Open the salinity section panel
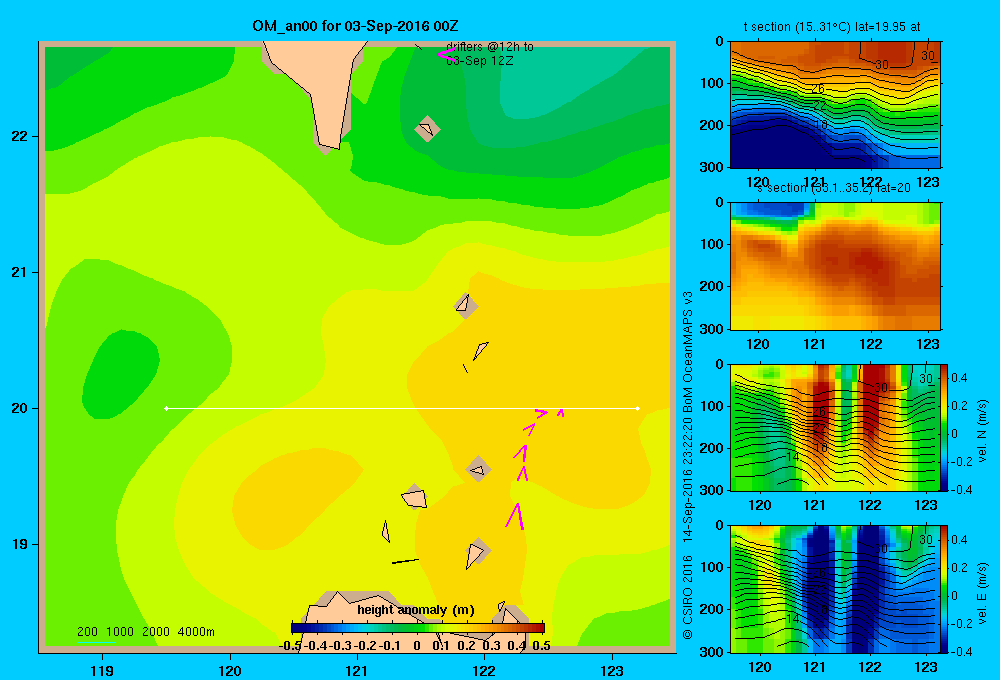This screenshot has height=680, width=1000. (835, 266)
